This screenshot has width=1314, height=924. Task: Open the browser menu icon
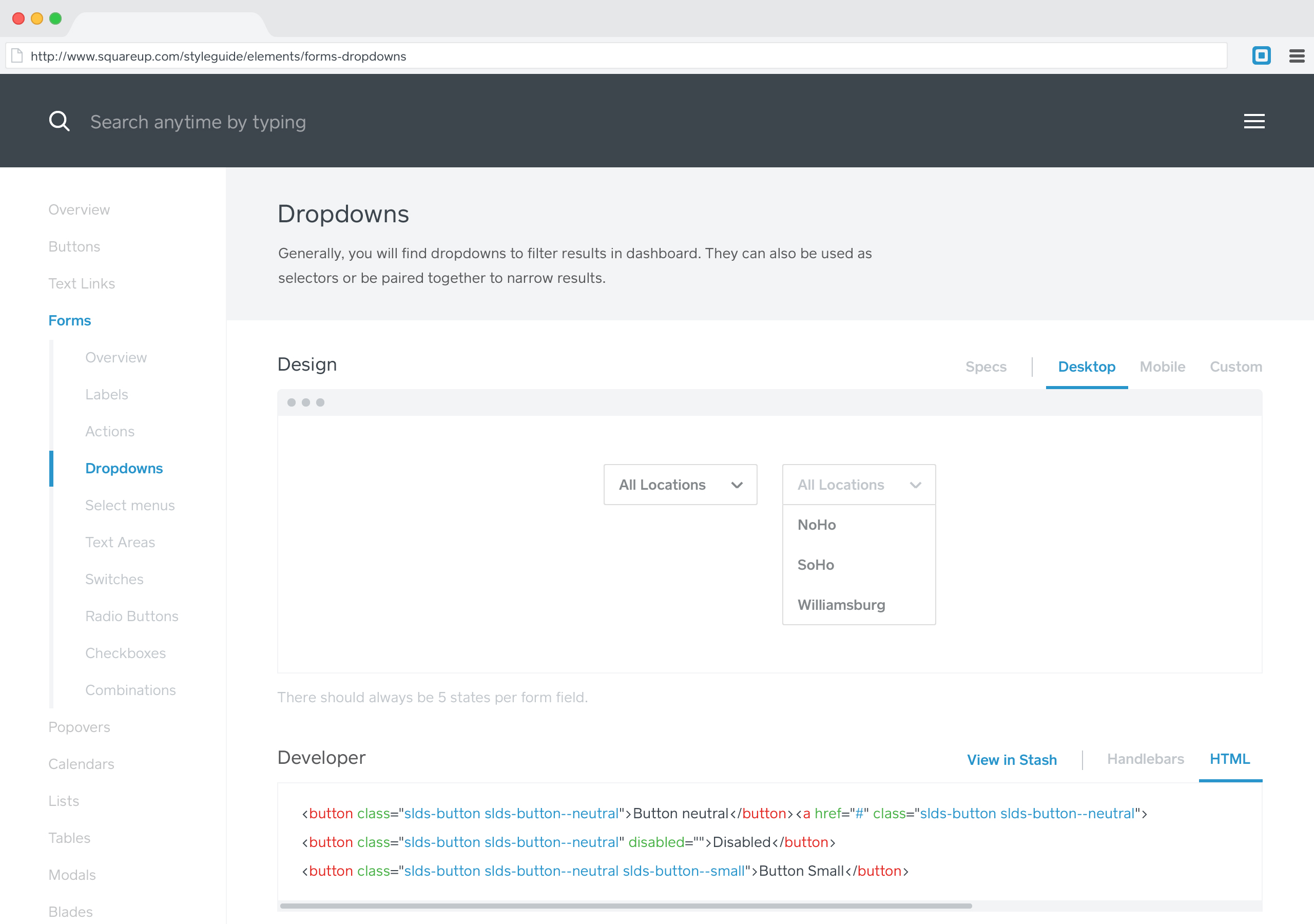1296,56
